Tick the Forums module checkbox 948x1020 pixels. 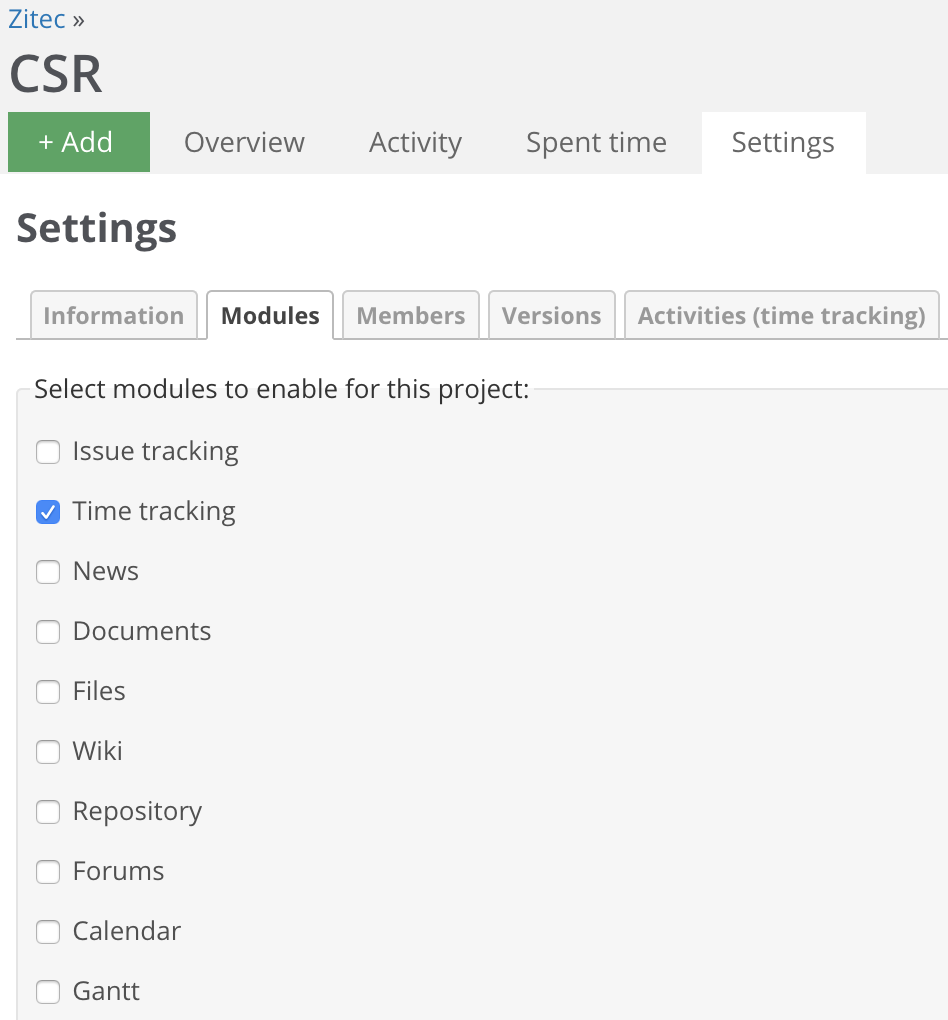[x=47, y=872]
